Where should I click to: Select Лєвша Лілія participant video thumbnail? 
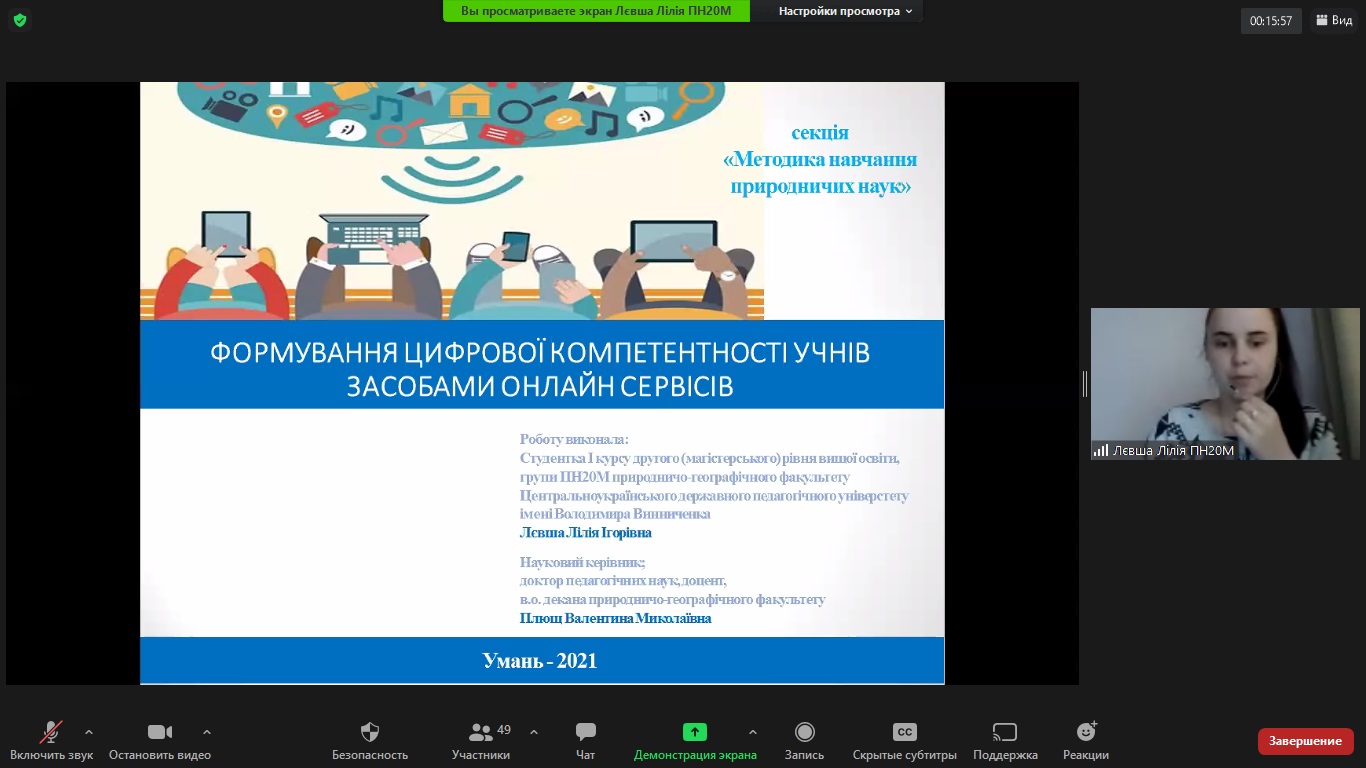(1225, 384)
